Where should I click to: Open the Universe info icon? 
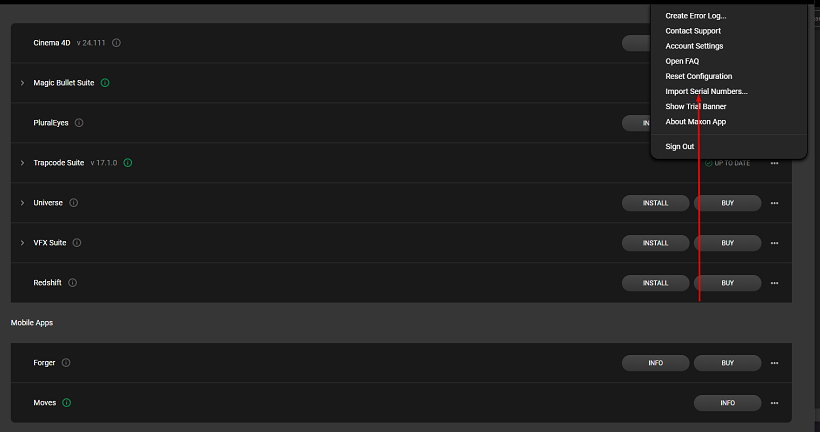(x=74, y=203)
